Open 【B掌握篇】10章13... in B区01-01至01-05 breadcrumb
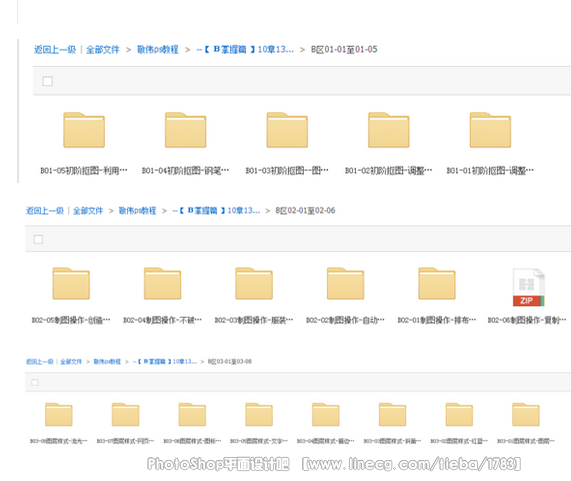 coord(245,50)
